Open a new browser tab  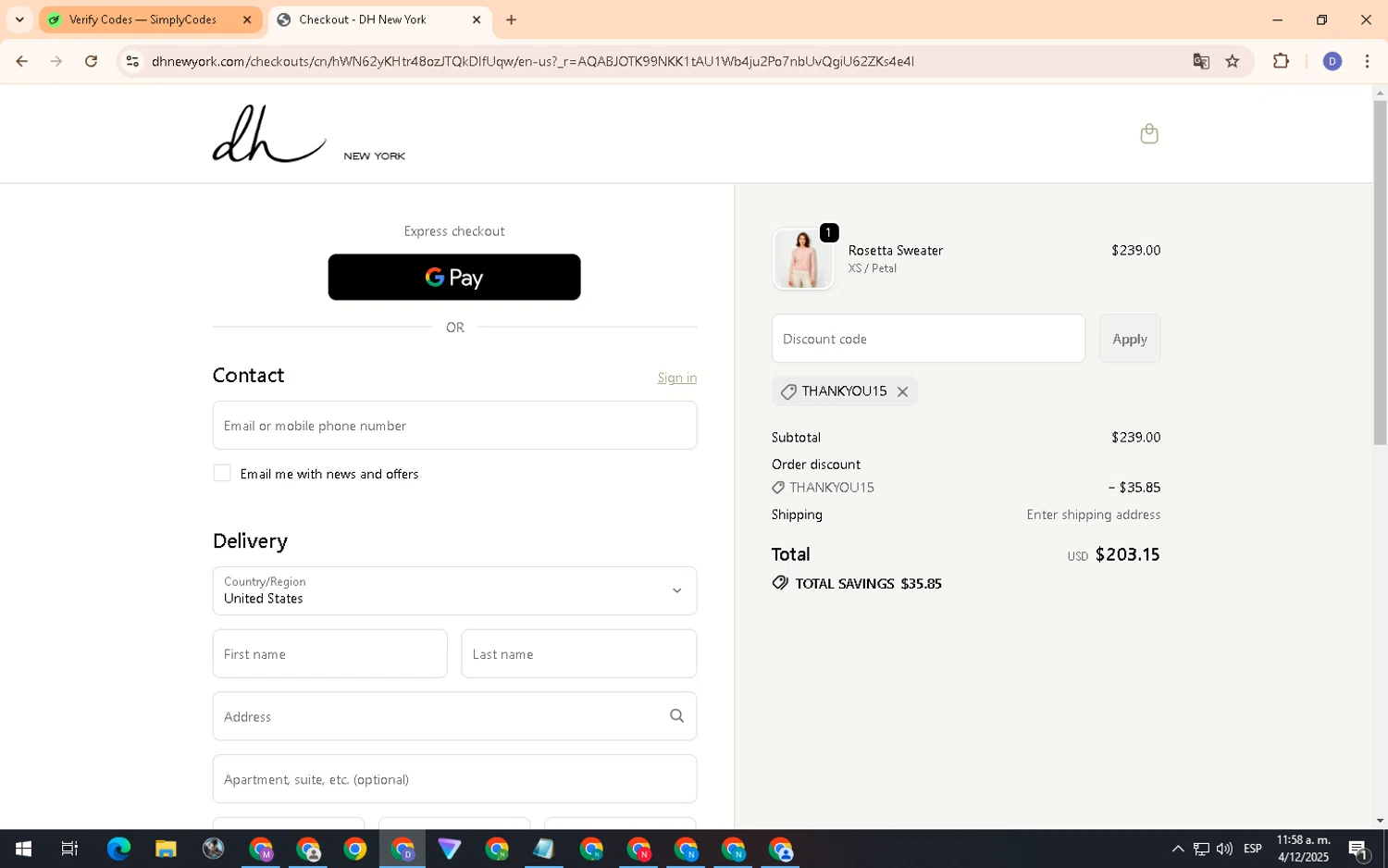tap(511, 19)
